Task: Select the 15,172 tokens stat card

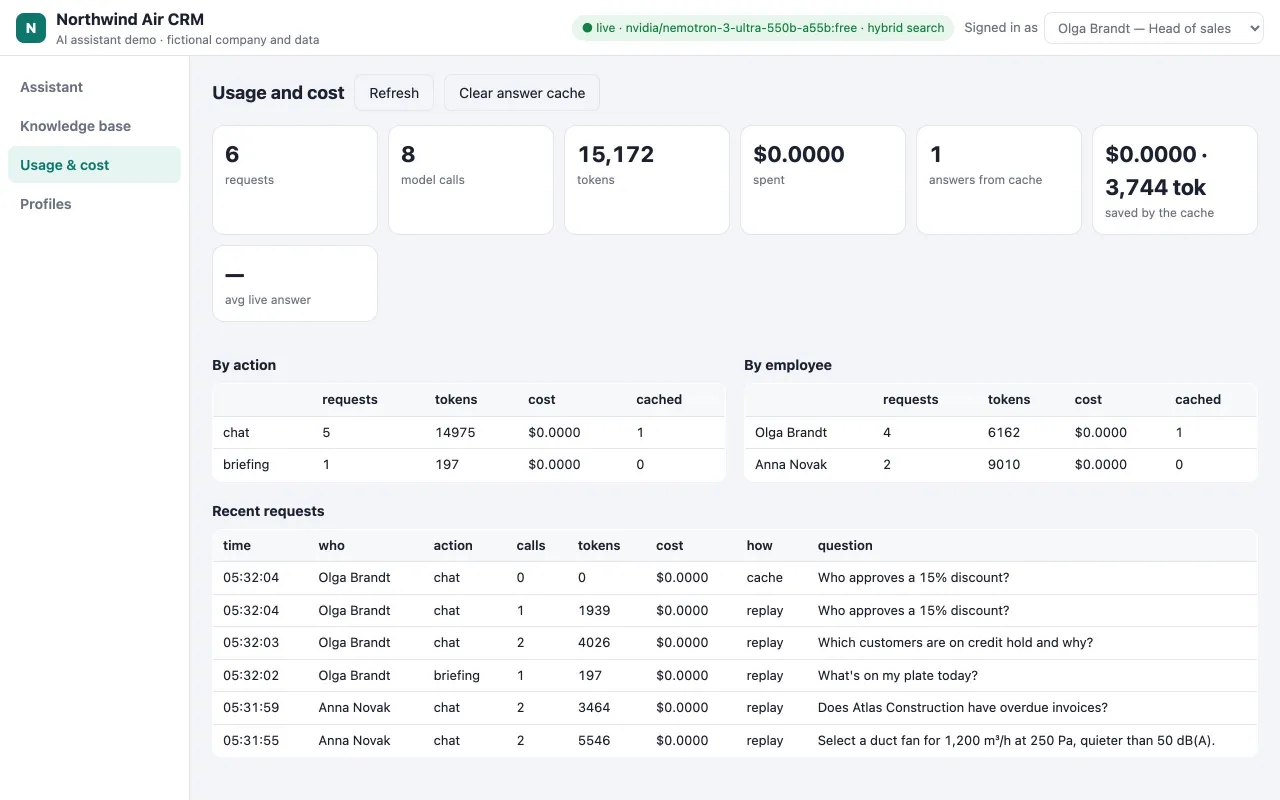Action: (647, 180)
